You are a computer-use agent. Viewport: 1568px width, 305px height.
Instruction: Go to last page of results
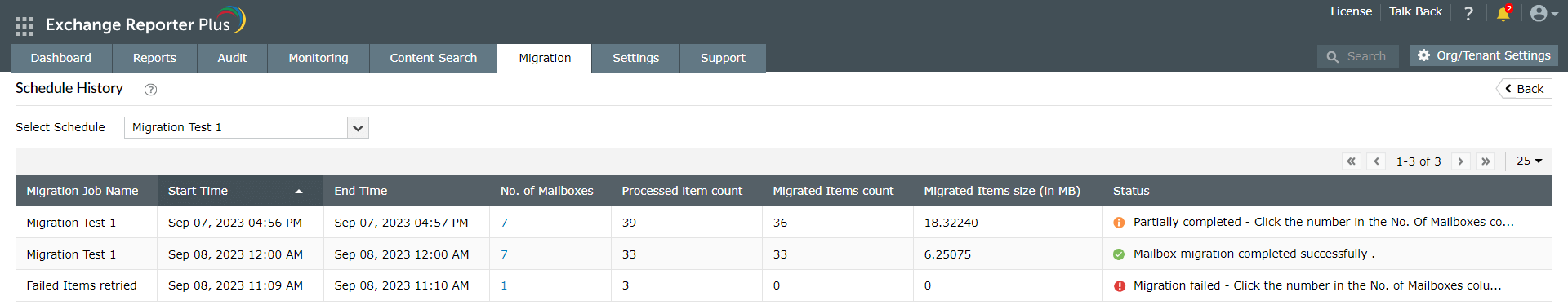tap(1486, 161)
